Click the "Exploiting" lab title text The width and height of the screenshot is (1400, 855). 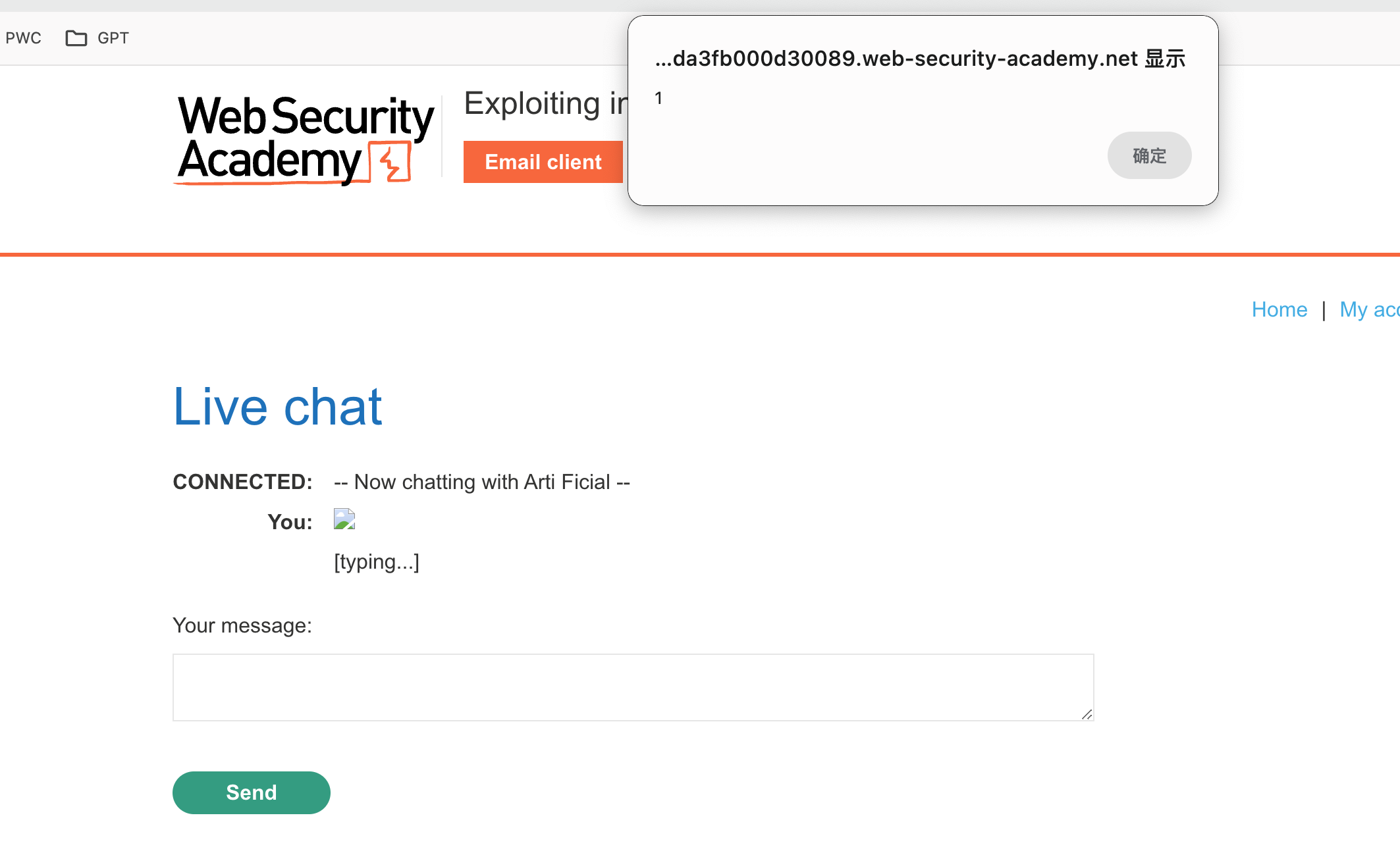tap(532, 104)
